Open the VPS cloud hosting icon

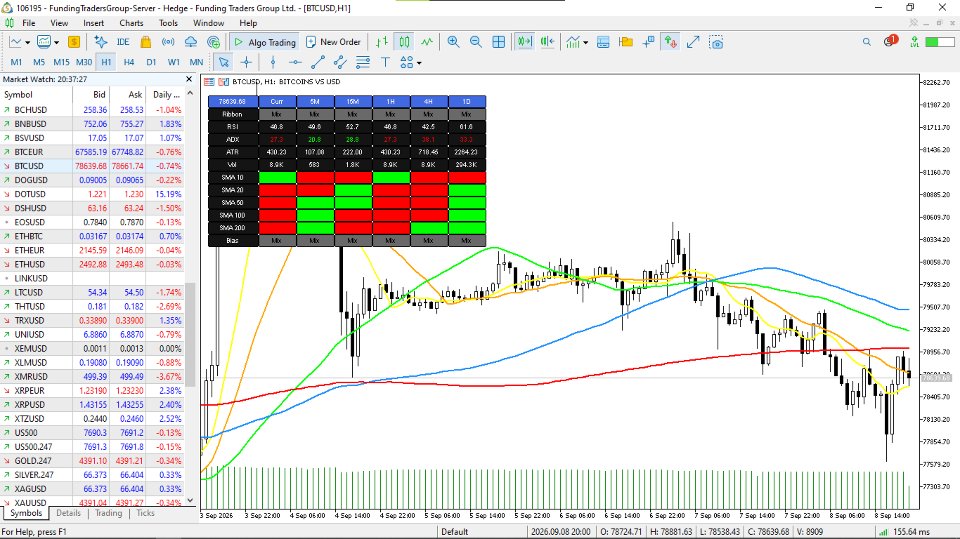[x=190, y=42]
